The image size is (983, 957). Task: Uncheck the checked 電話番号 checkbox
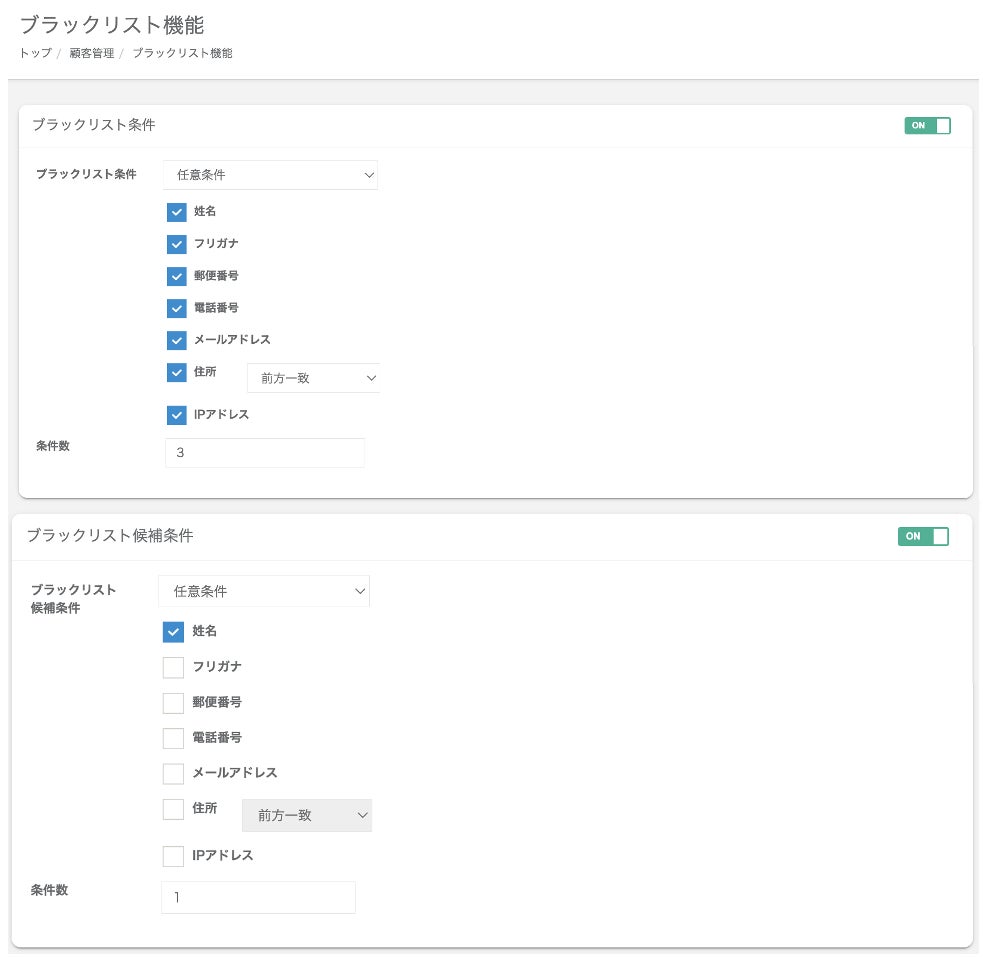point(177,308)
